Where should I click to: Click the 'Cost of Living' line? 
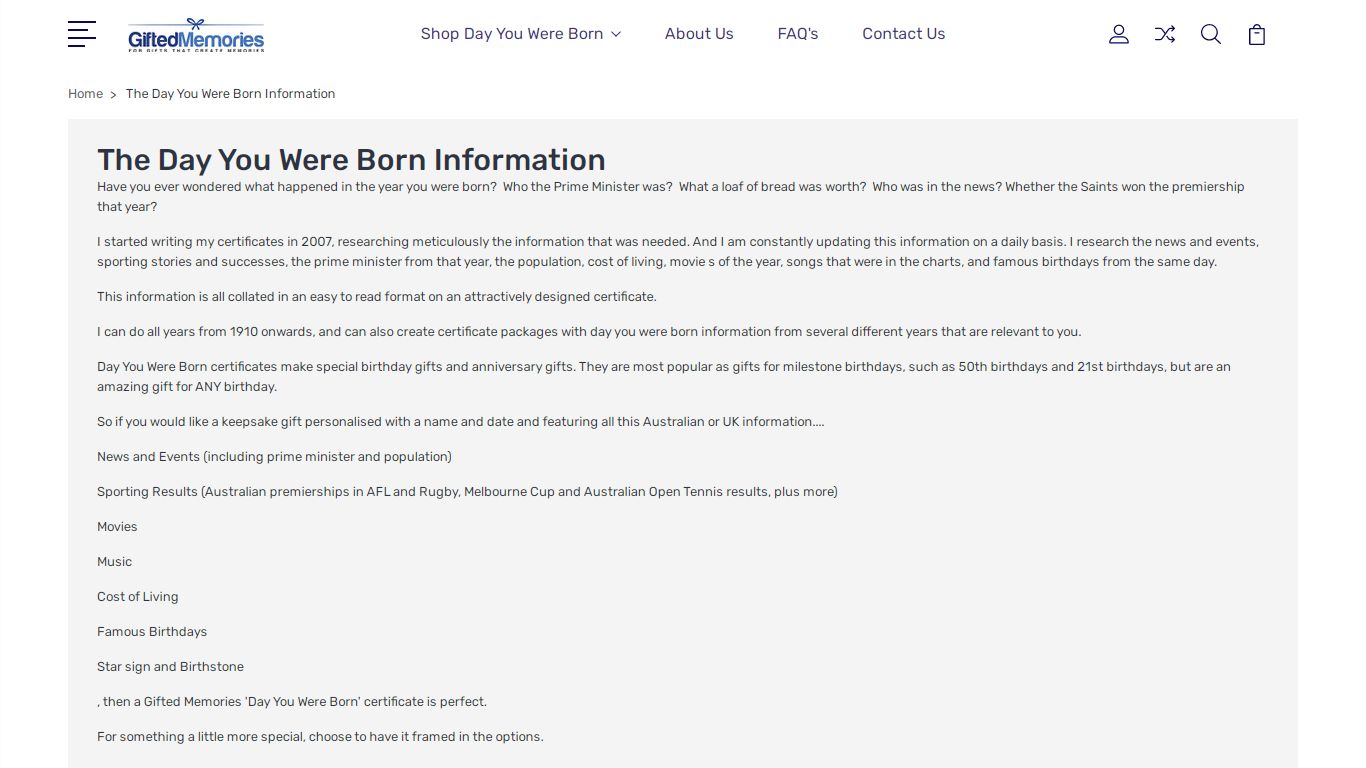coord(138,597)
